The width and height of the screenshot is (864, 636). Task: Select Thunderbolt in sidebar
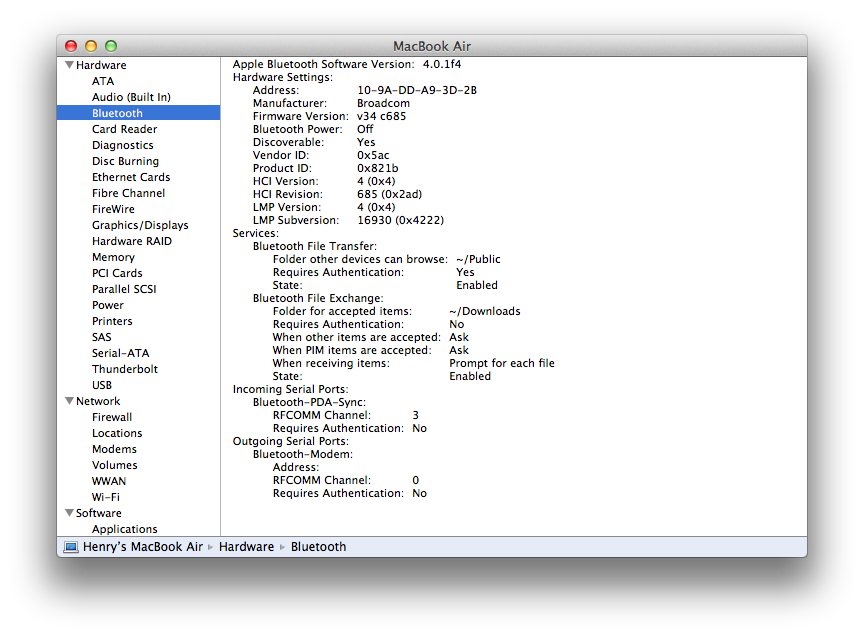point(125,369)
